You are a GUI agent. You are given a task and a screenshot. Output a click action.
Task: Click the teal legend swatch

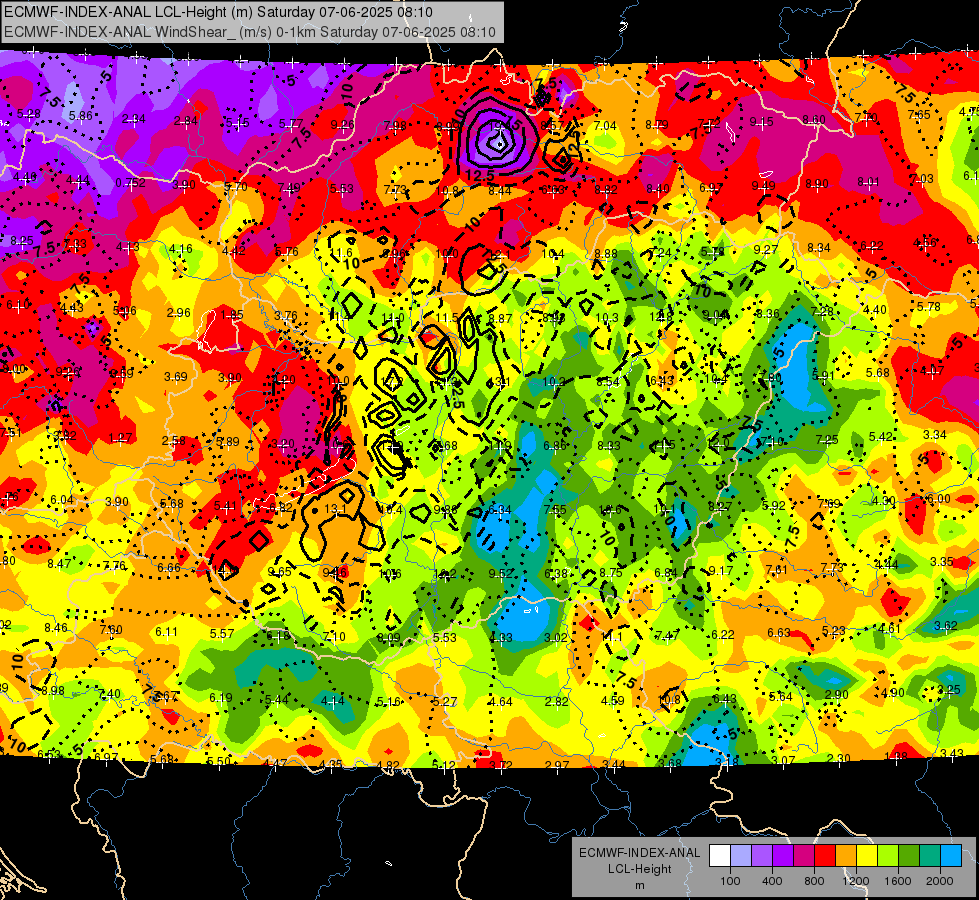930,856
